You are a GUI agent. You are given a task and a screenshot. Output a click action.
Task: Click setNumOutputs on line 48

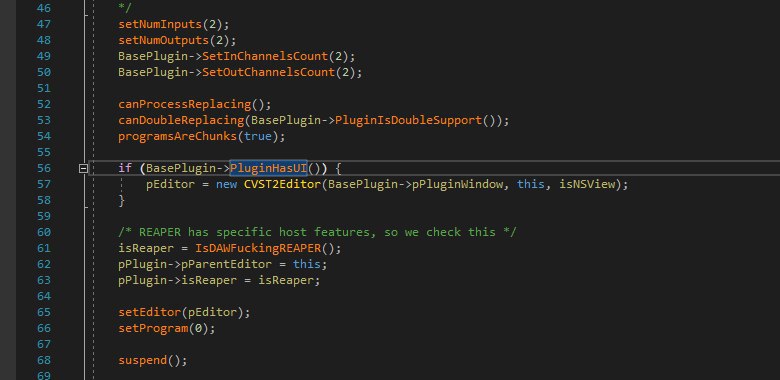coord(164,40)
